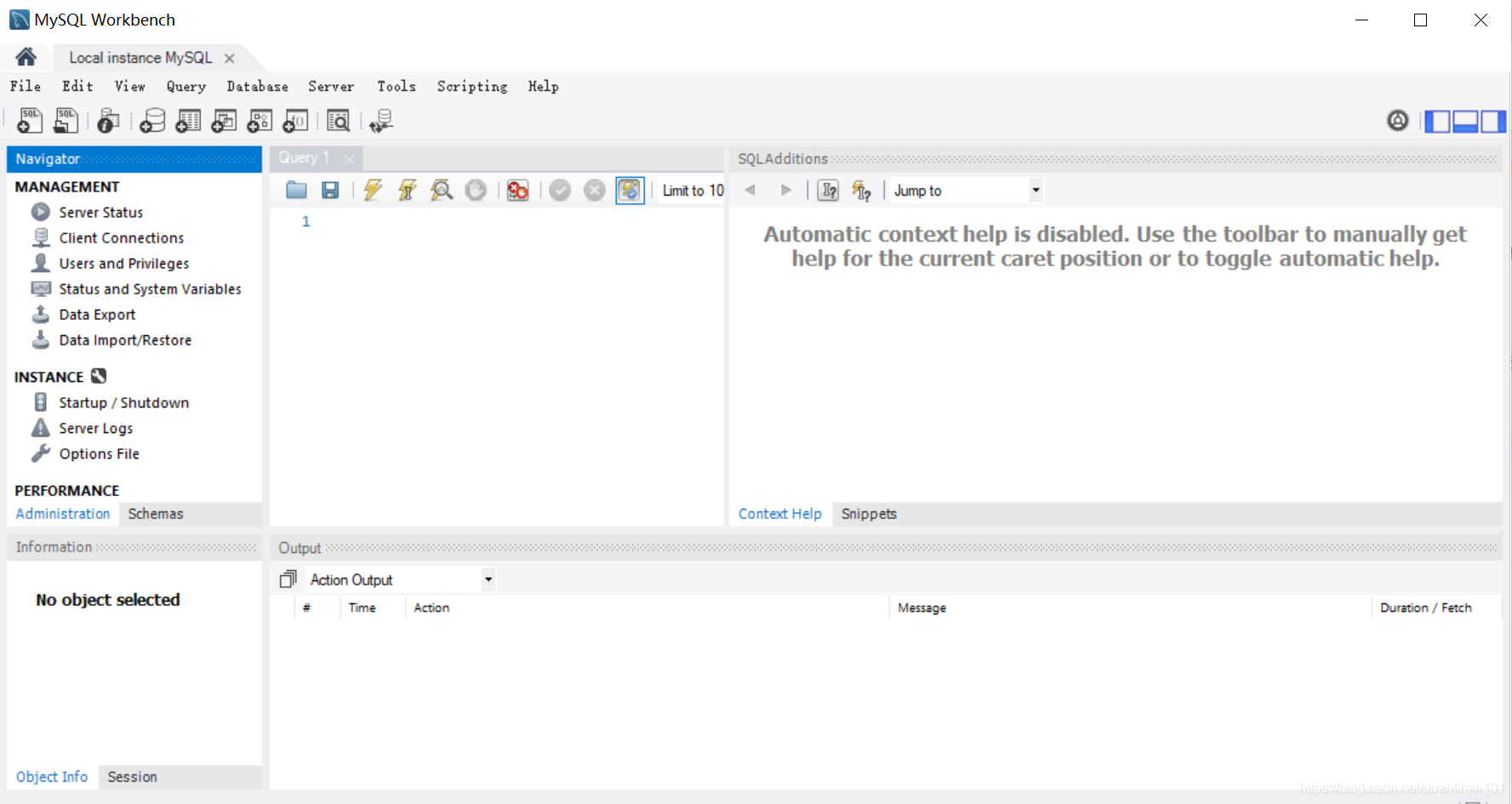The image size is (1512, 804).
Task: Create a new stored procedure icon
Action: pos(260,121)
